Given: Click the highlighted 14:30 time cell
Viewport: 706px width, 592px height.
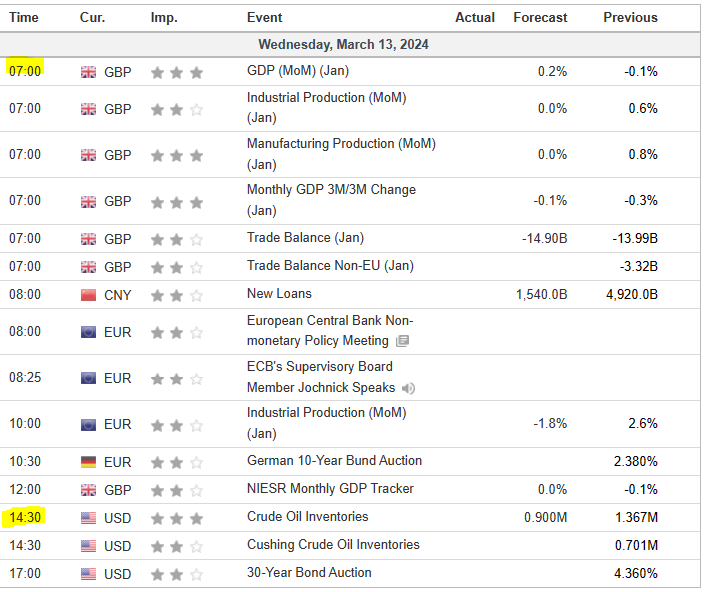Looking at the screenshot, I should [25, 518].
